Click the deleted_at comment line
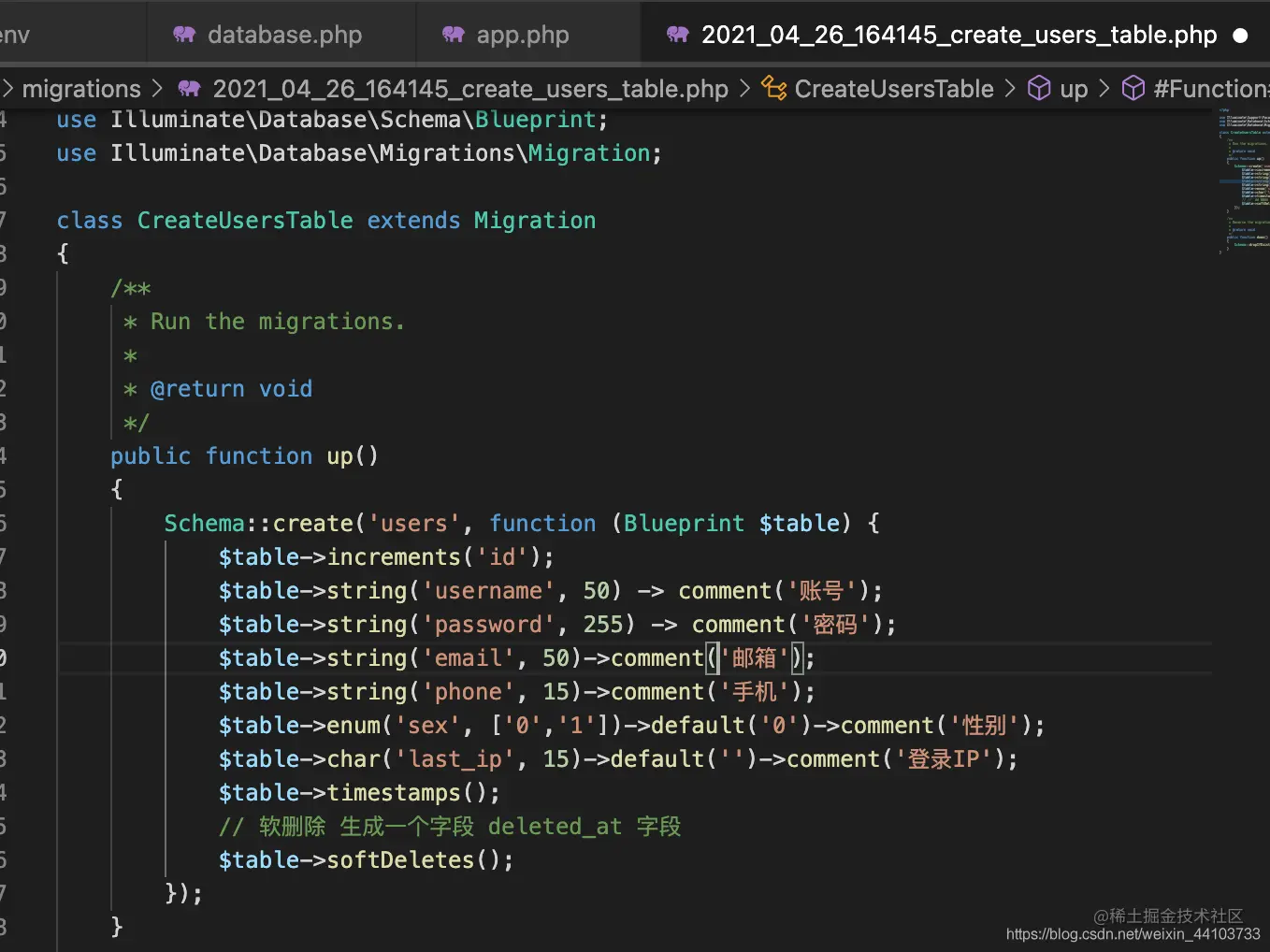Screen dimensions: 1270x952 pyautogui.click(x=450, y=827)
